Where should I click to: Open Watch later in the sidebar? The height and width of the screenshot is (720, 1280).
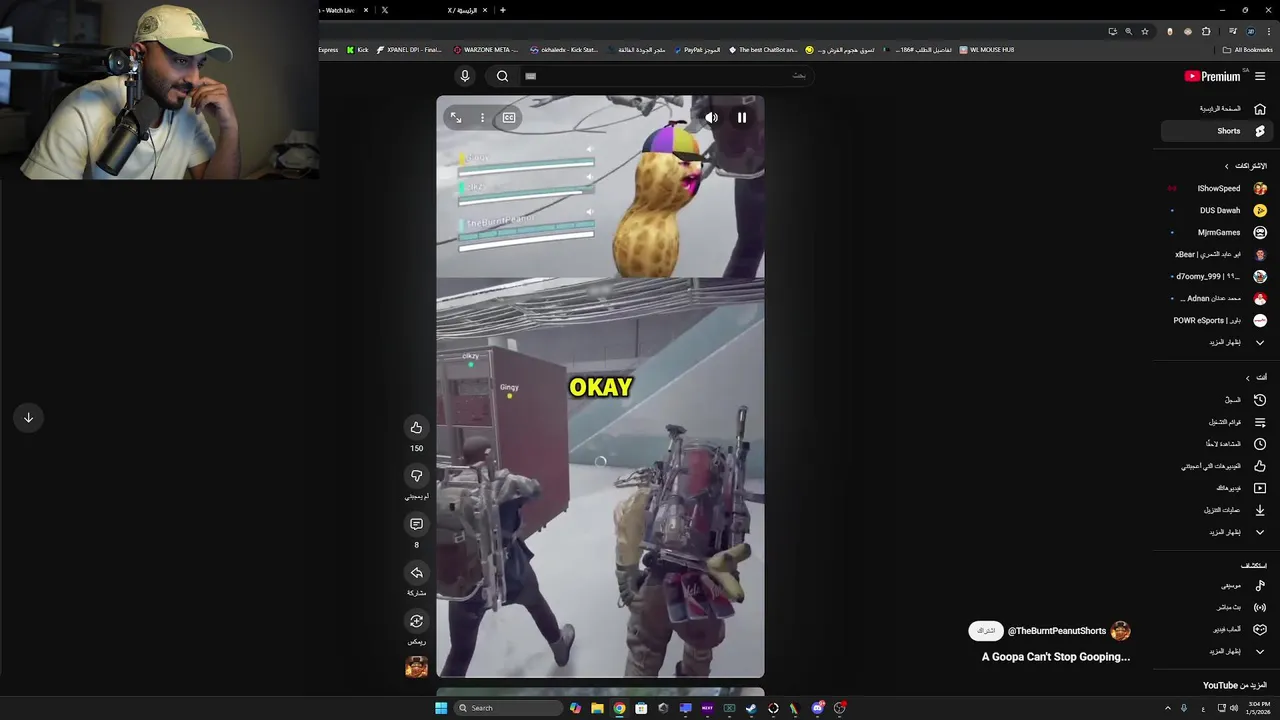pyautogui.click(x=1217, y=444)
